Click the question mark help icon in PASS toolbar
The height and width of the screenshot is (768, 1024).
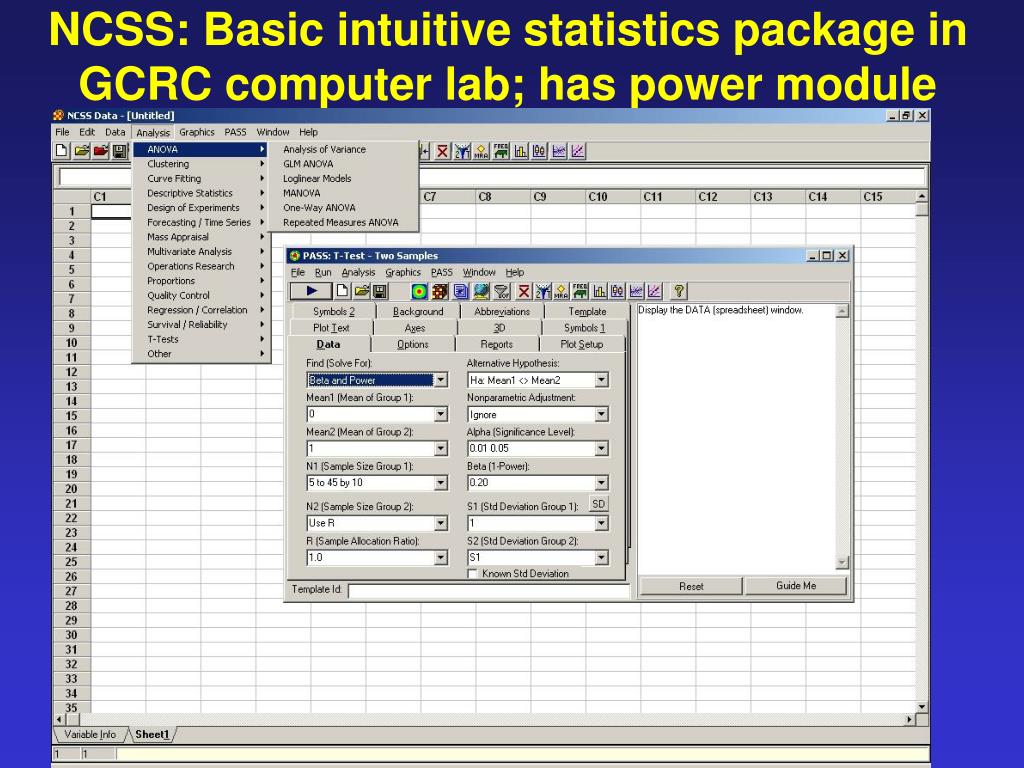(679, 291)
